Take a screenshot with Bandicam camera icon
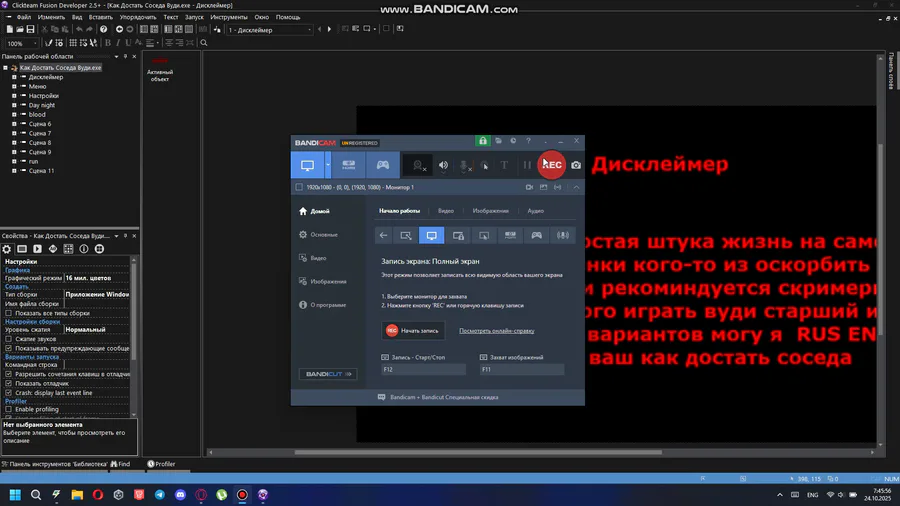 [x=576, y=165]
